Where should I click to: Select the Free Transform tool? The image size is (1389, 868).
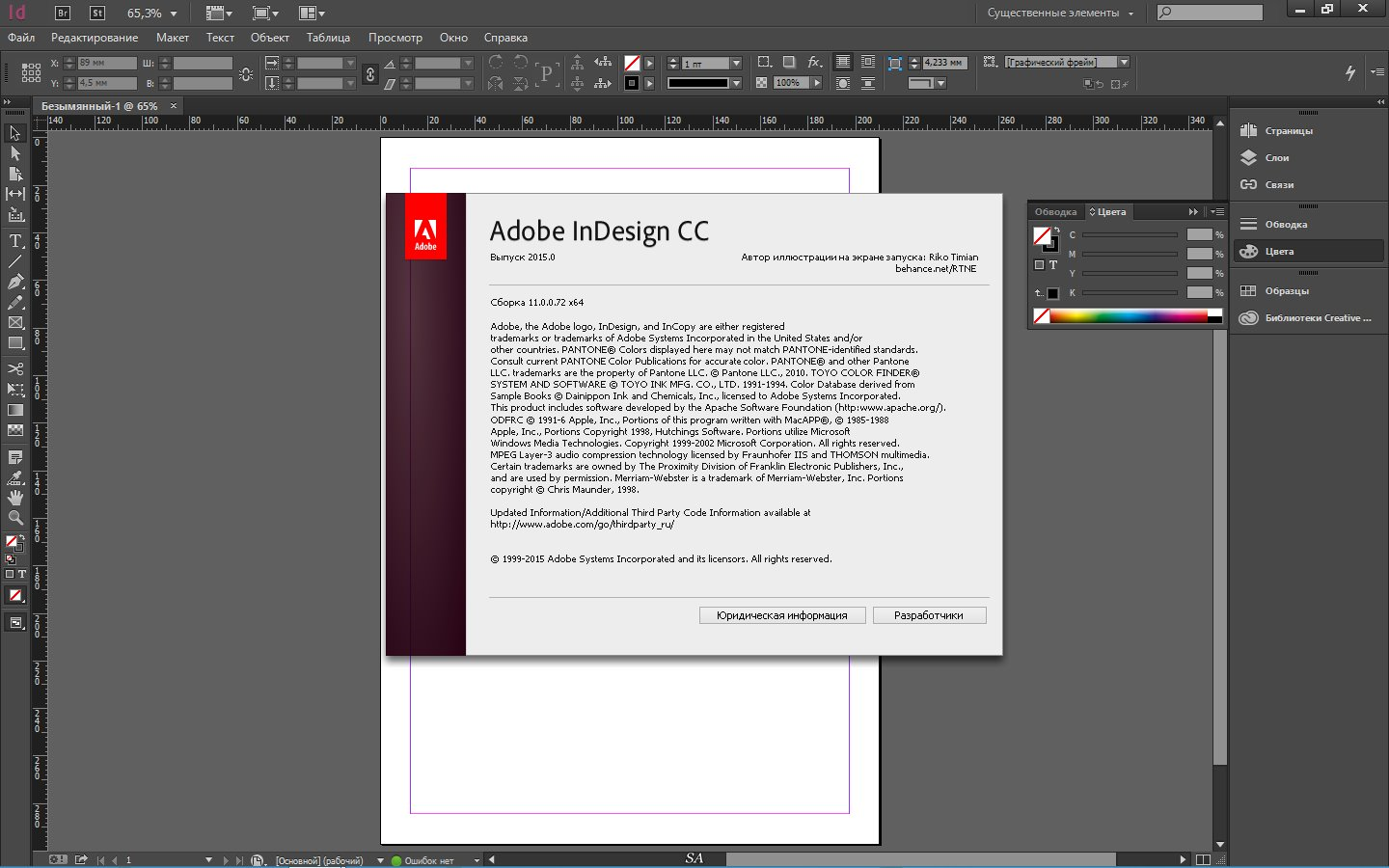[x=15, y=389]
